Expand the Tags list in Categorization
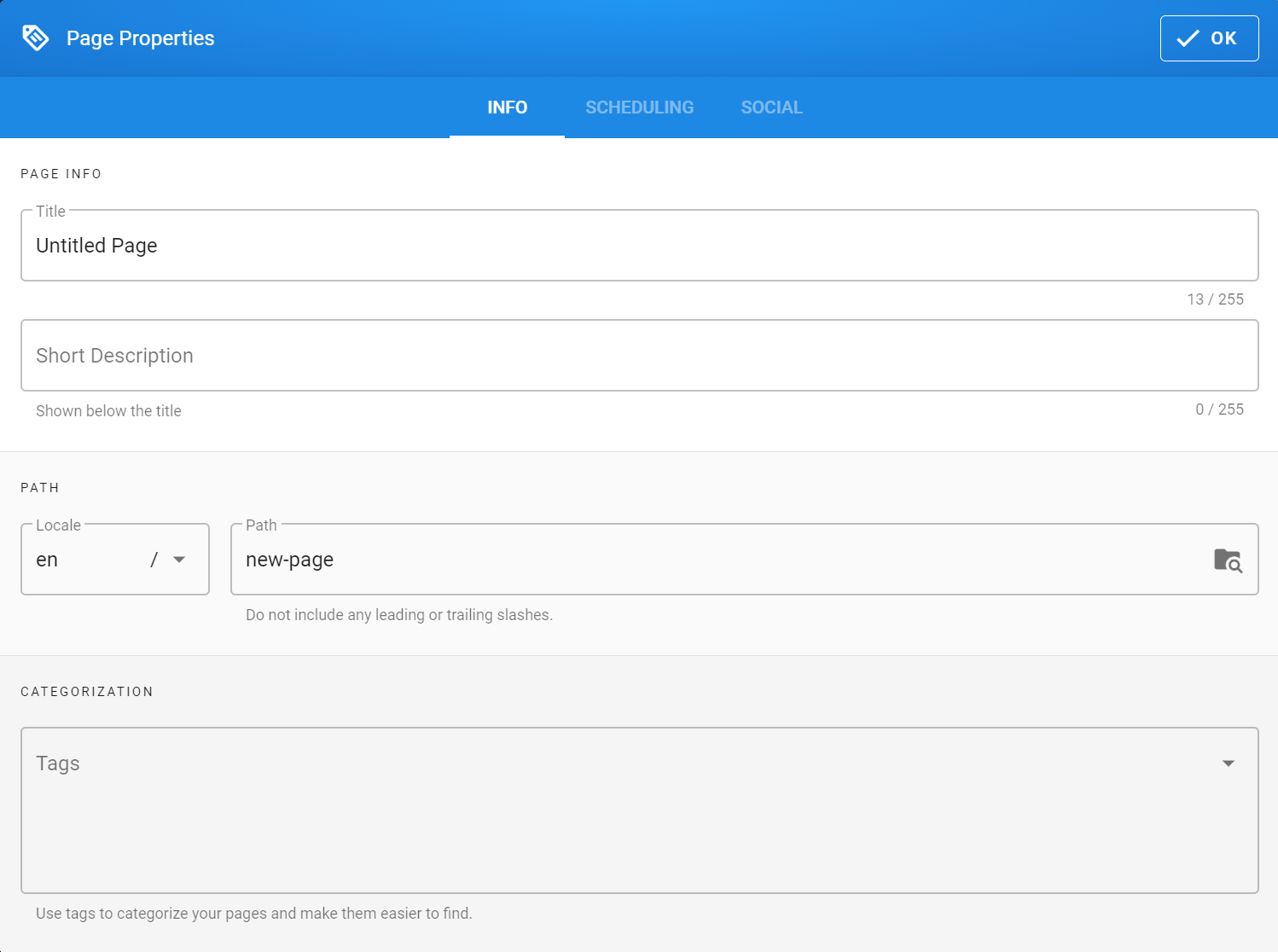The height and width of the screenshot is (952, 1278). 1229,763
